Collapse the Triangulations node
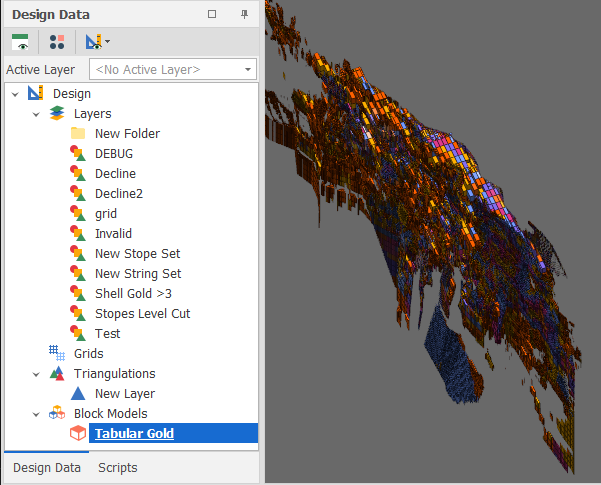The image size is (601, 485). coord(36,374)
